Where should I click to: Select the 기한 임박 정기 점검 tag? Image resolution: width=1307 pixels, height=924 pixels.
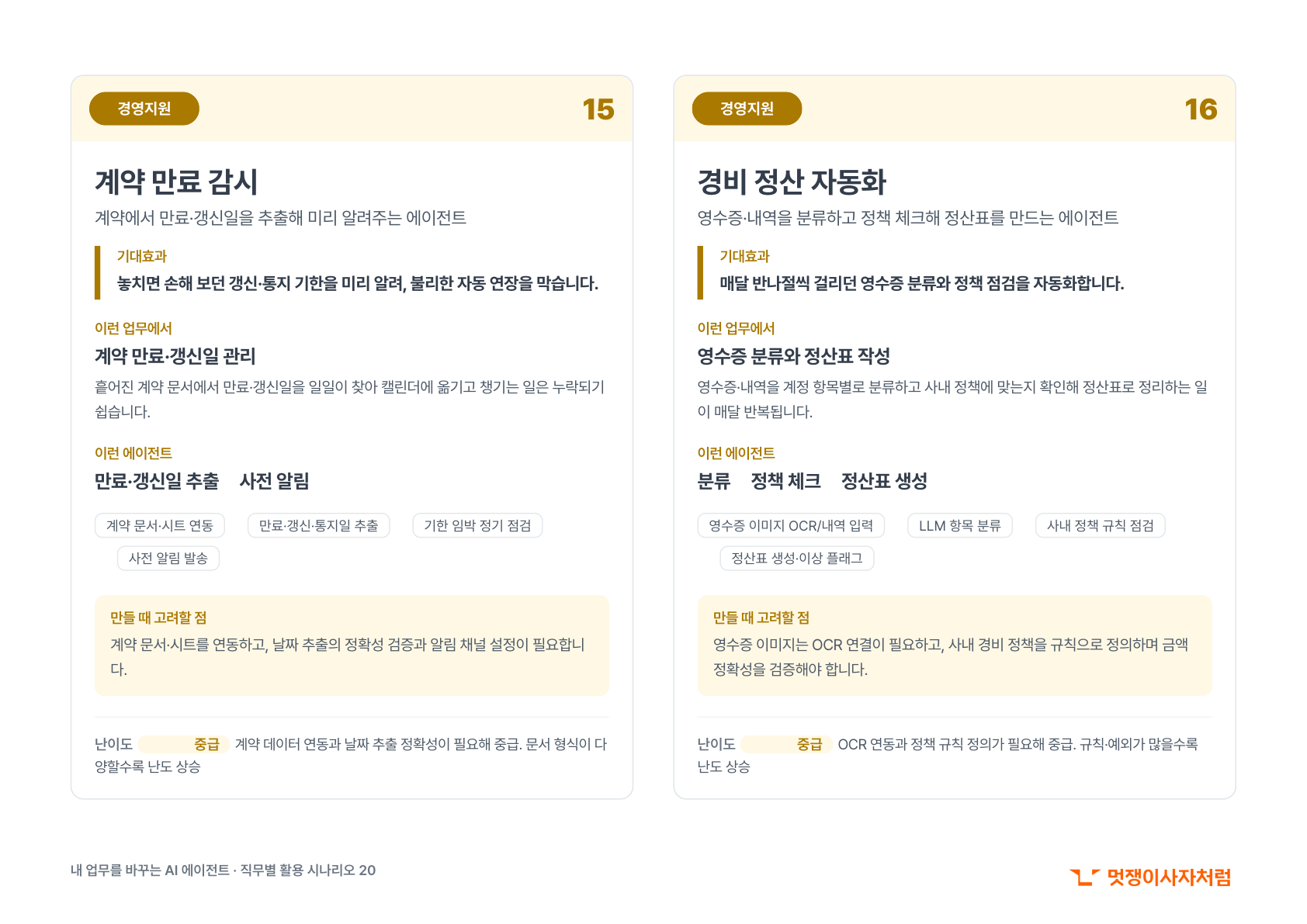(x=477, y=525)
